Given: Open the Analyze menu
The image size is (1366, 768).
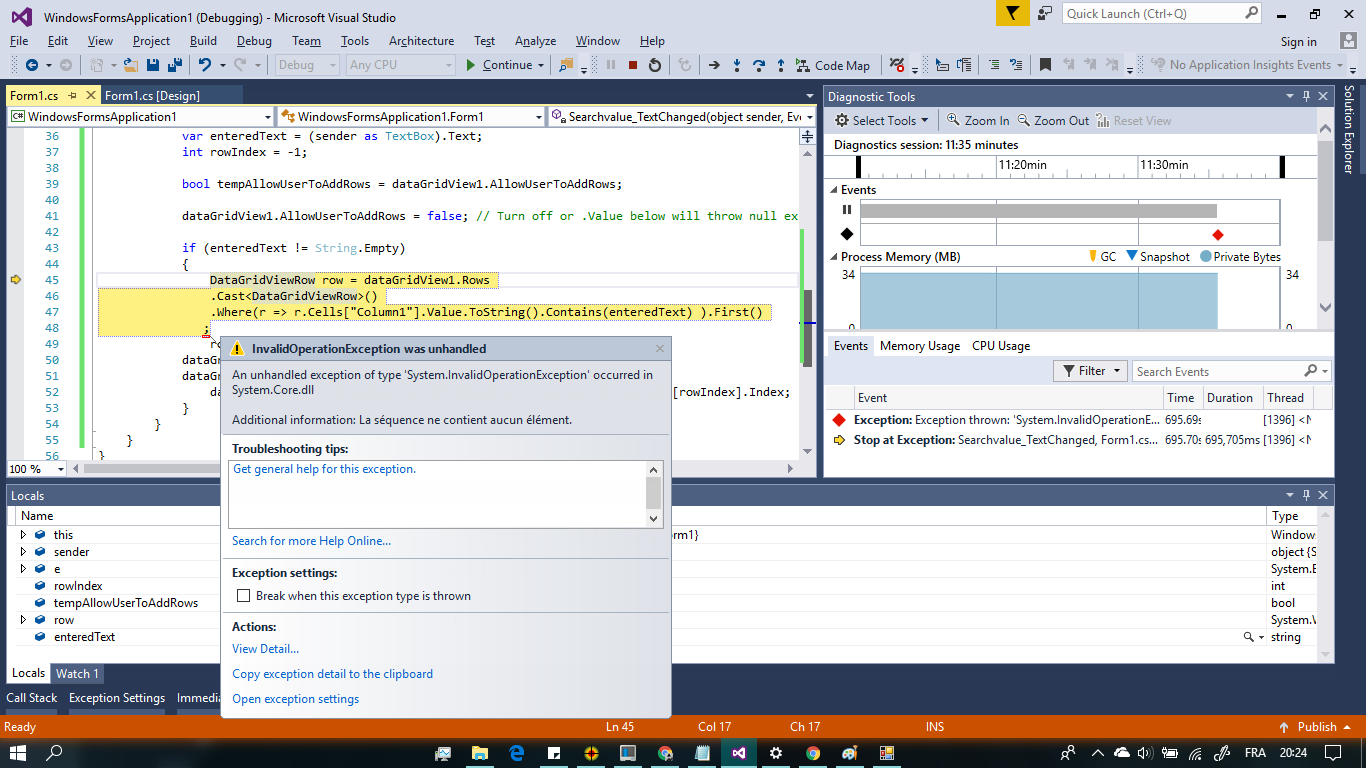Looking at the screenshot, I should click(535, 41).
